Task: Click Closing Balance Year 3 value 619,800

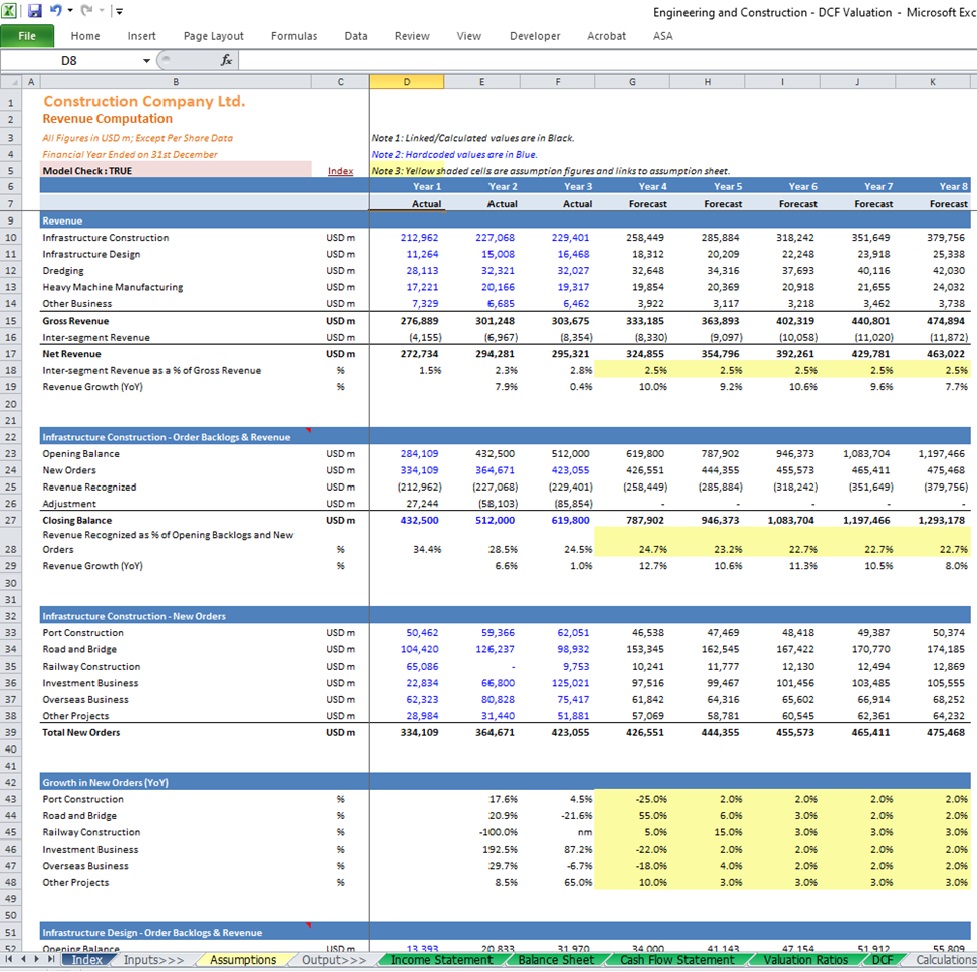Action: [x=570, y=520]
